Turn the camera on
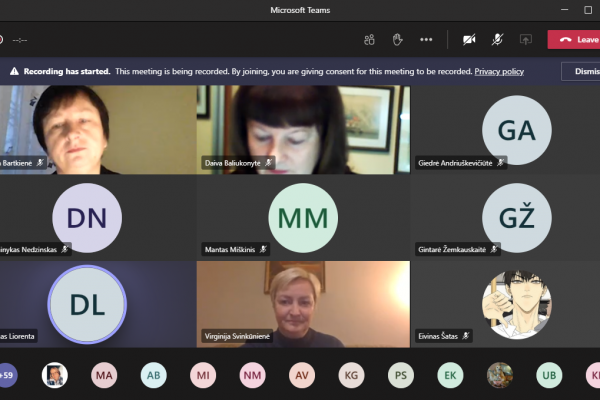600x400 pixels. (469, 39)
